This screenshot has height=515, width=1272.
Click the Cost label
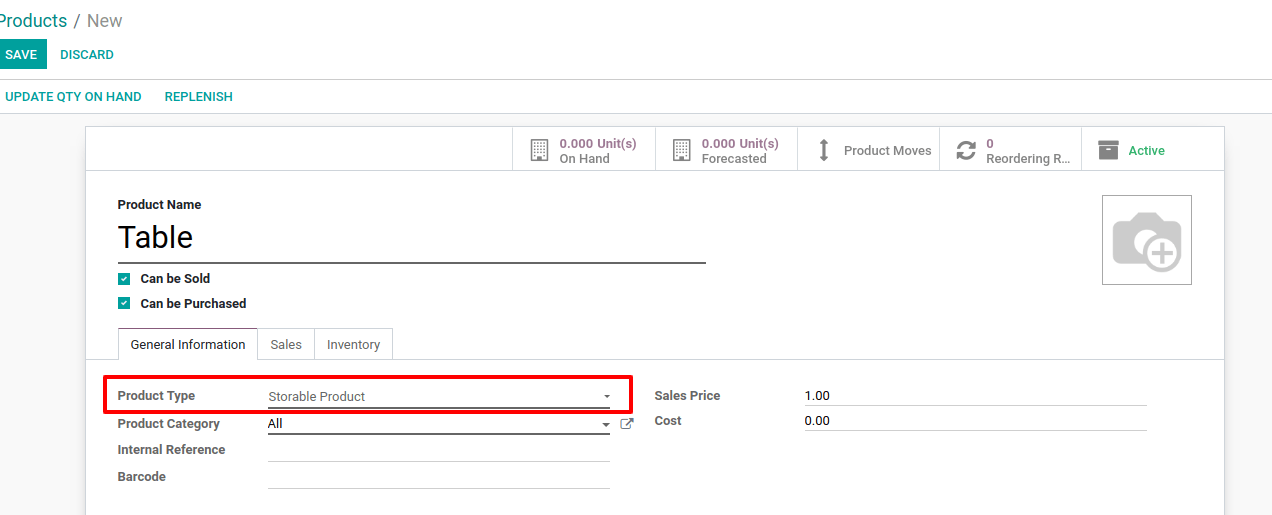[x=668, y=421]
